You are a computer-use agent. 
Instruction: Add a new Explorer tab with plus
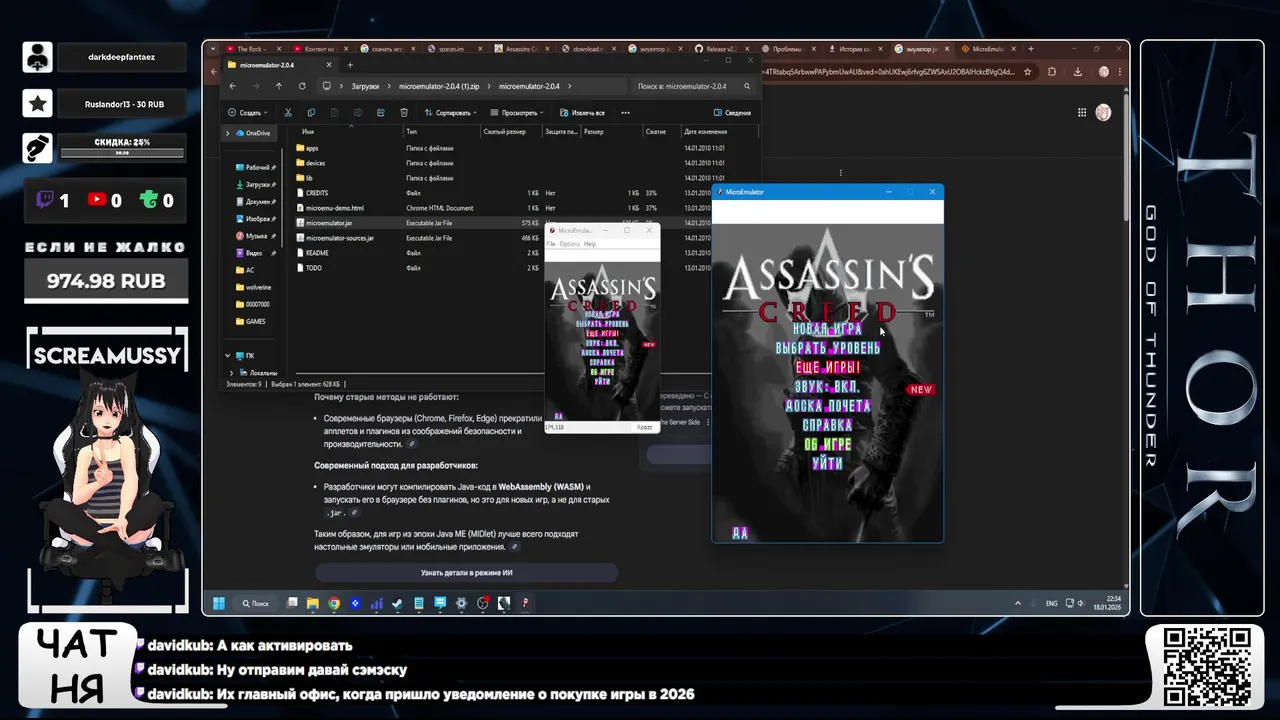(x=350, y=65)
